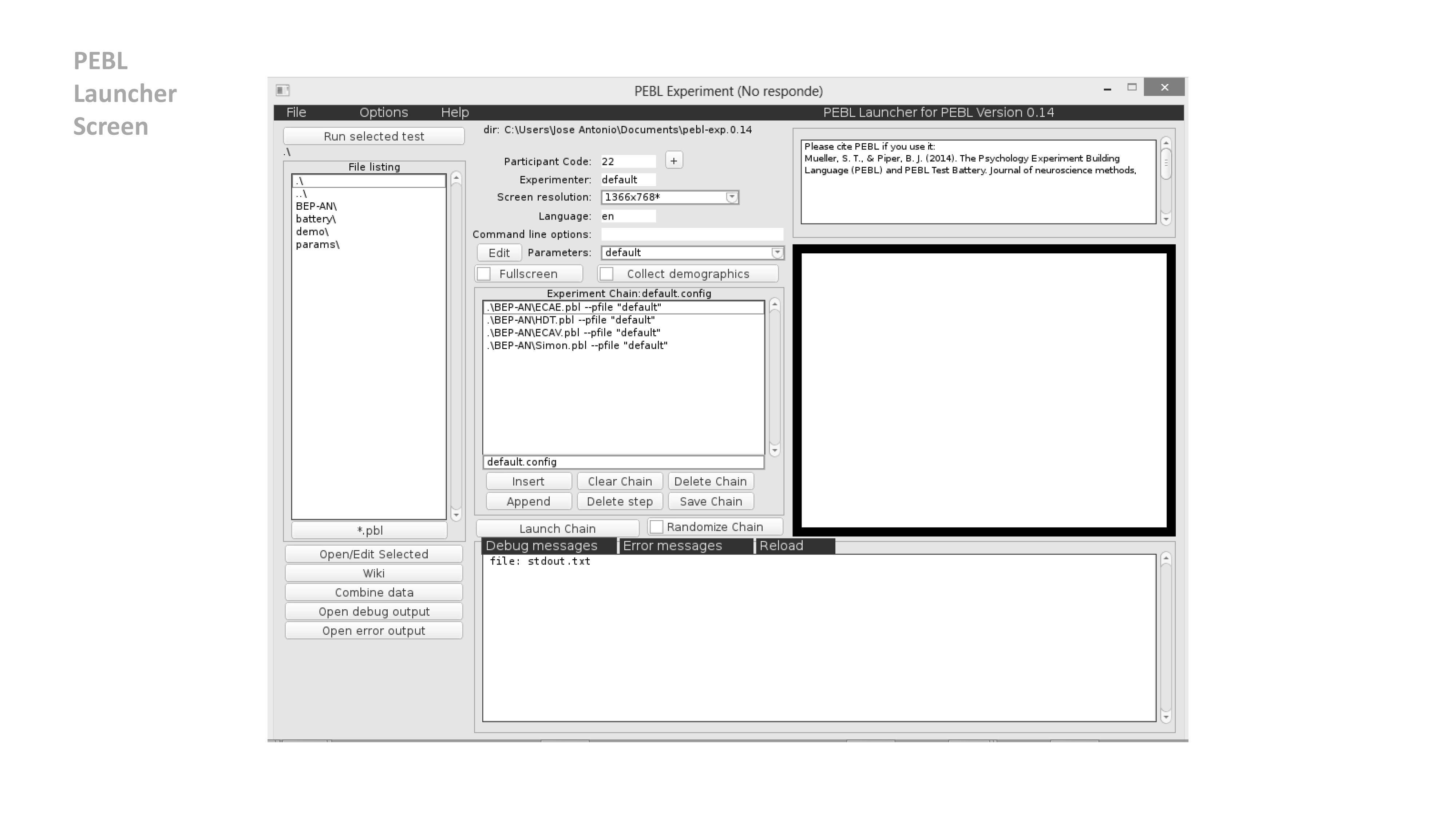Click the Launch Chain button

(x=557, y=529)
